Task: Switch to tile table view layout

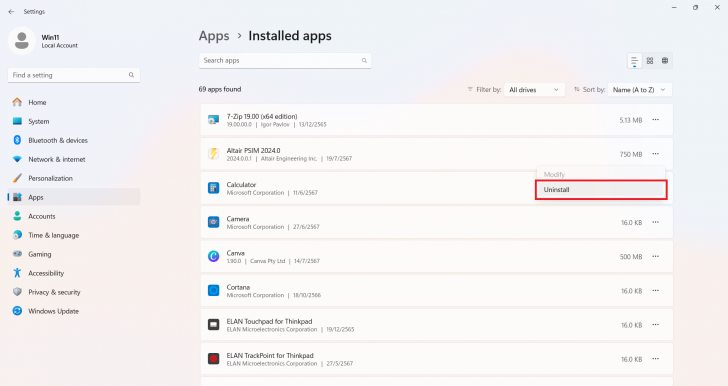Action: point(665,61)
